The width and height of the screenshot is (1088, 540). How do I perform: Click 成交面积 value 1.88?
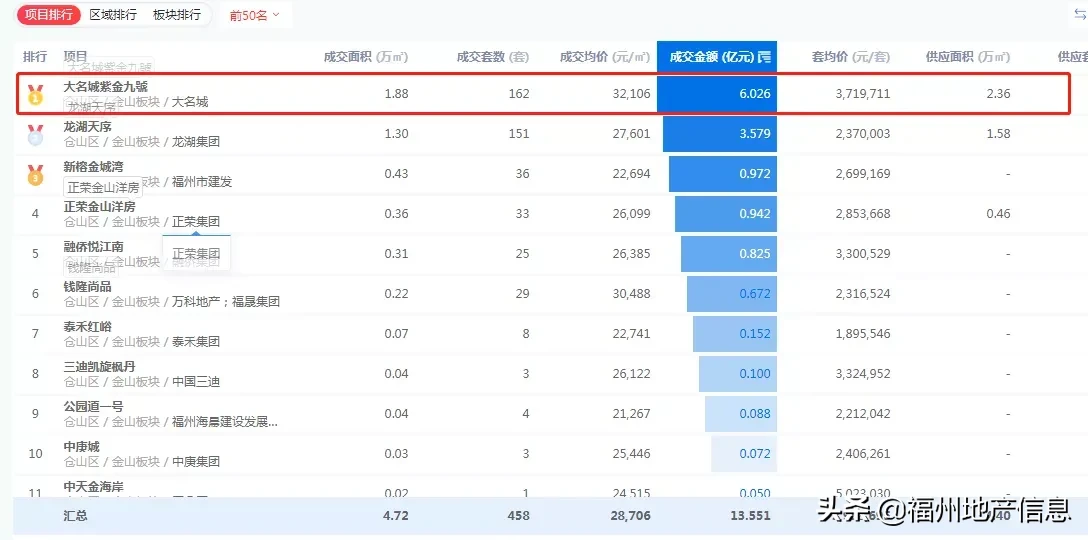click(396, 94)
